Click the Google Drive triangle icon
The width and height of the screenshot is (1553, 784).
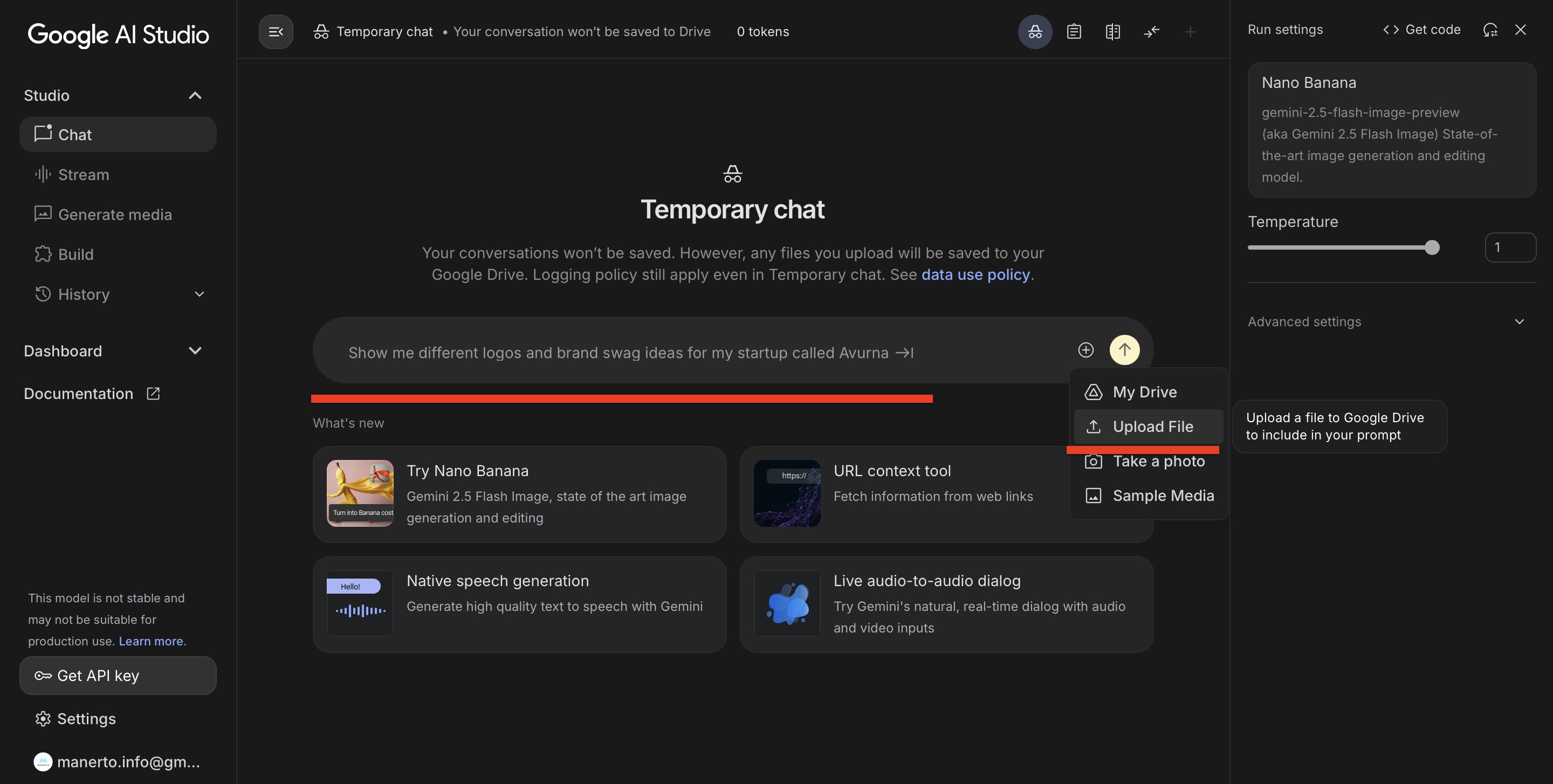click(1093, 391)
